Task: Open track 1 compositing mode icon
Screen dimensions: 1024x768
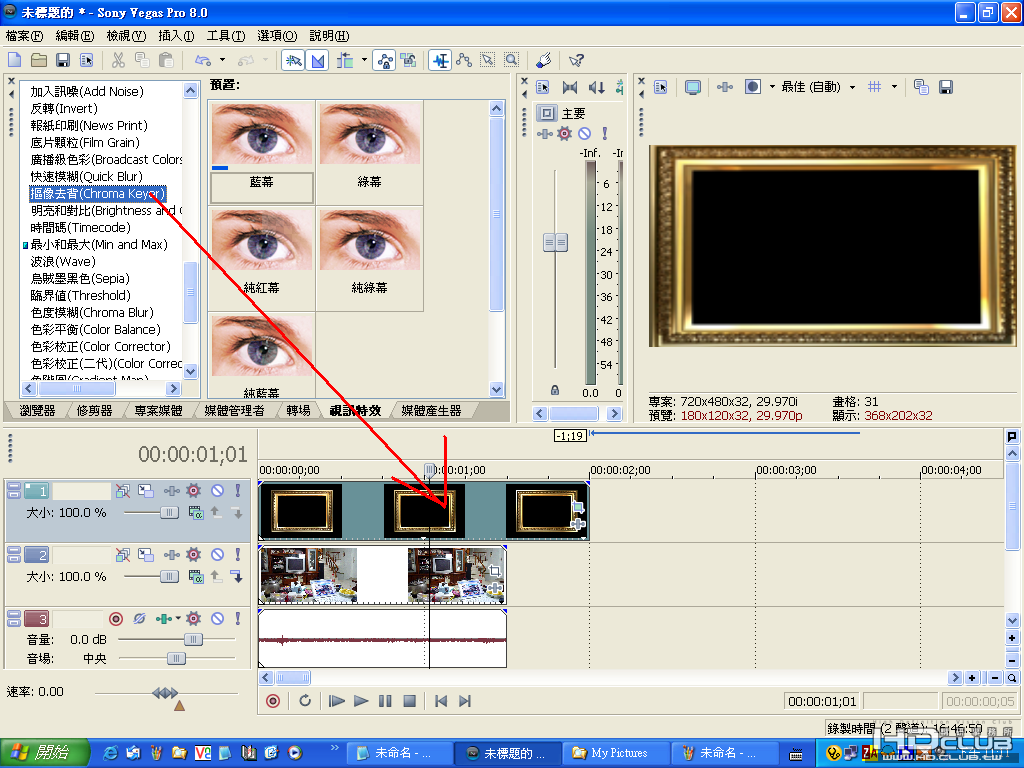Action: 196,513
